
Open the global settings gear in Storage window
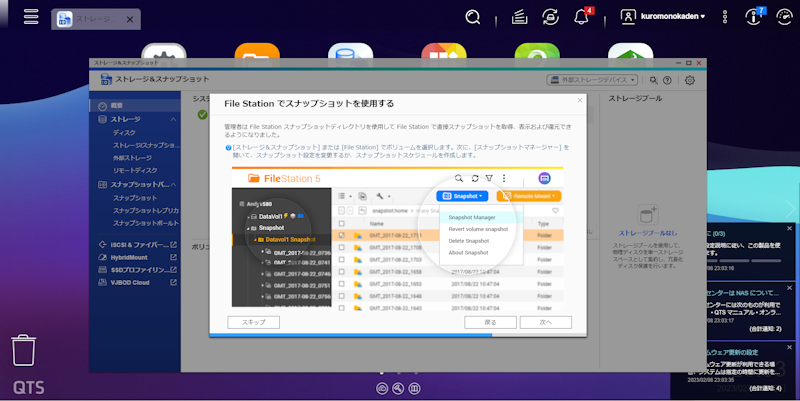690,80
